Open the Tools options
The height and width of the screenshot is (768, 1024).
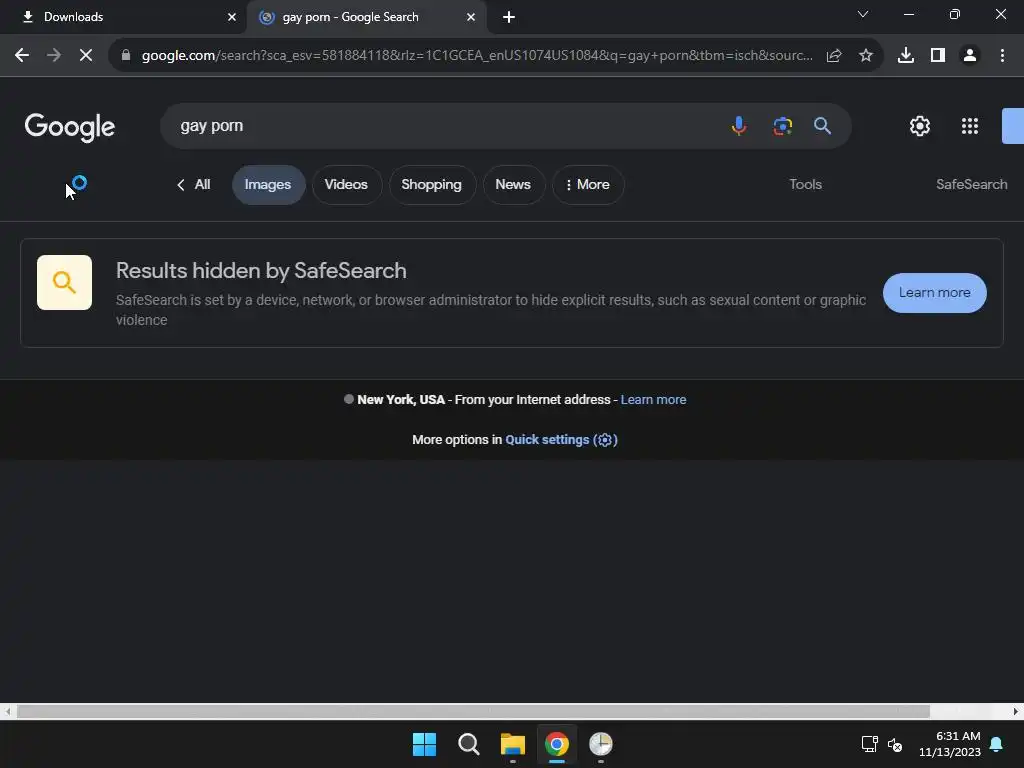point(805,185)
